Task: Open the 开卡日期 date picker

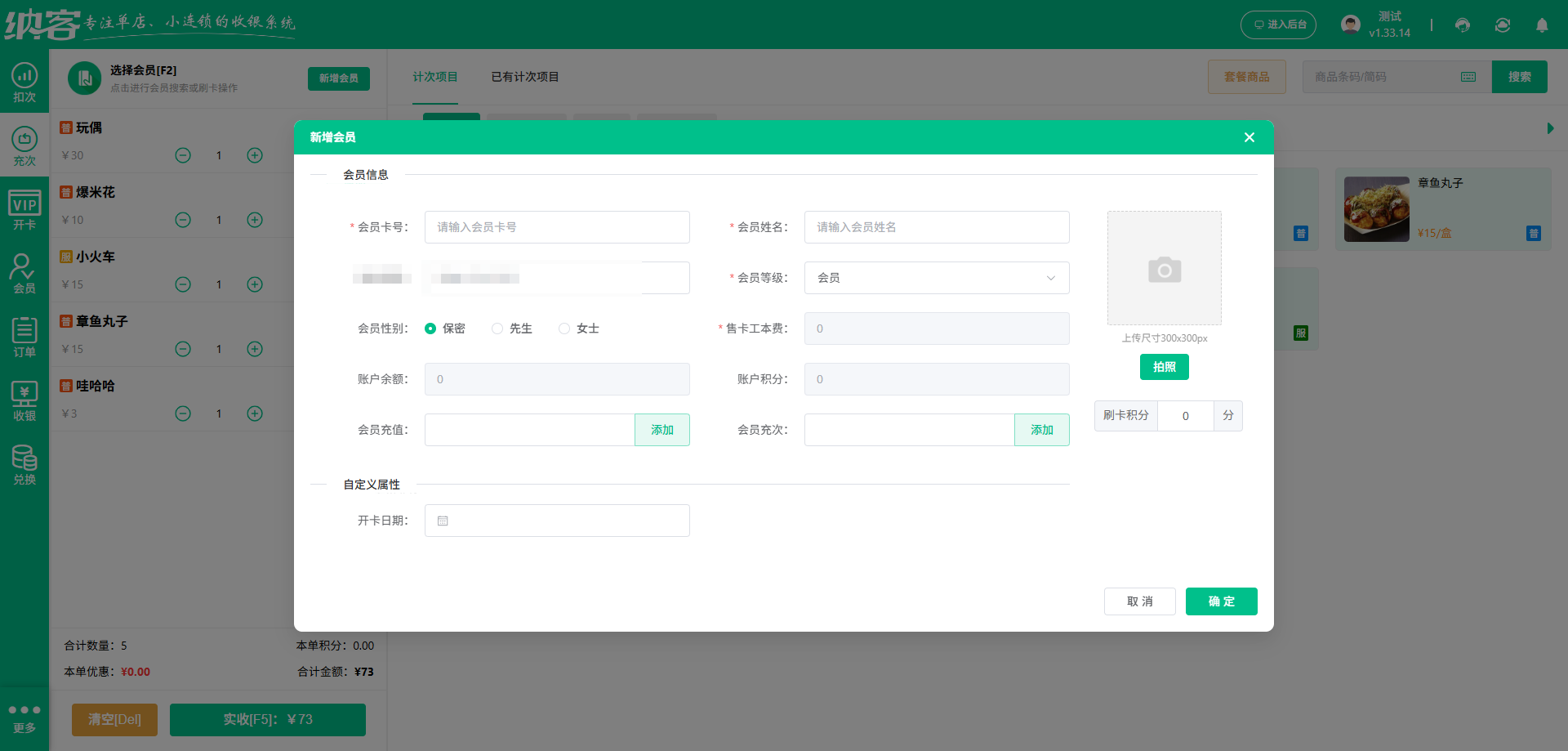Action: [556, 521]
